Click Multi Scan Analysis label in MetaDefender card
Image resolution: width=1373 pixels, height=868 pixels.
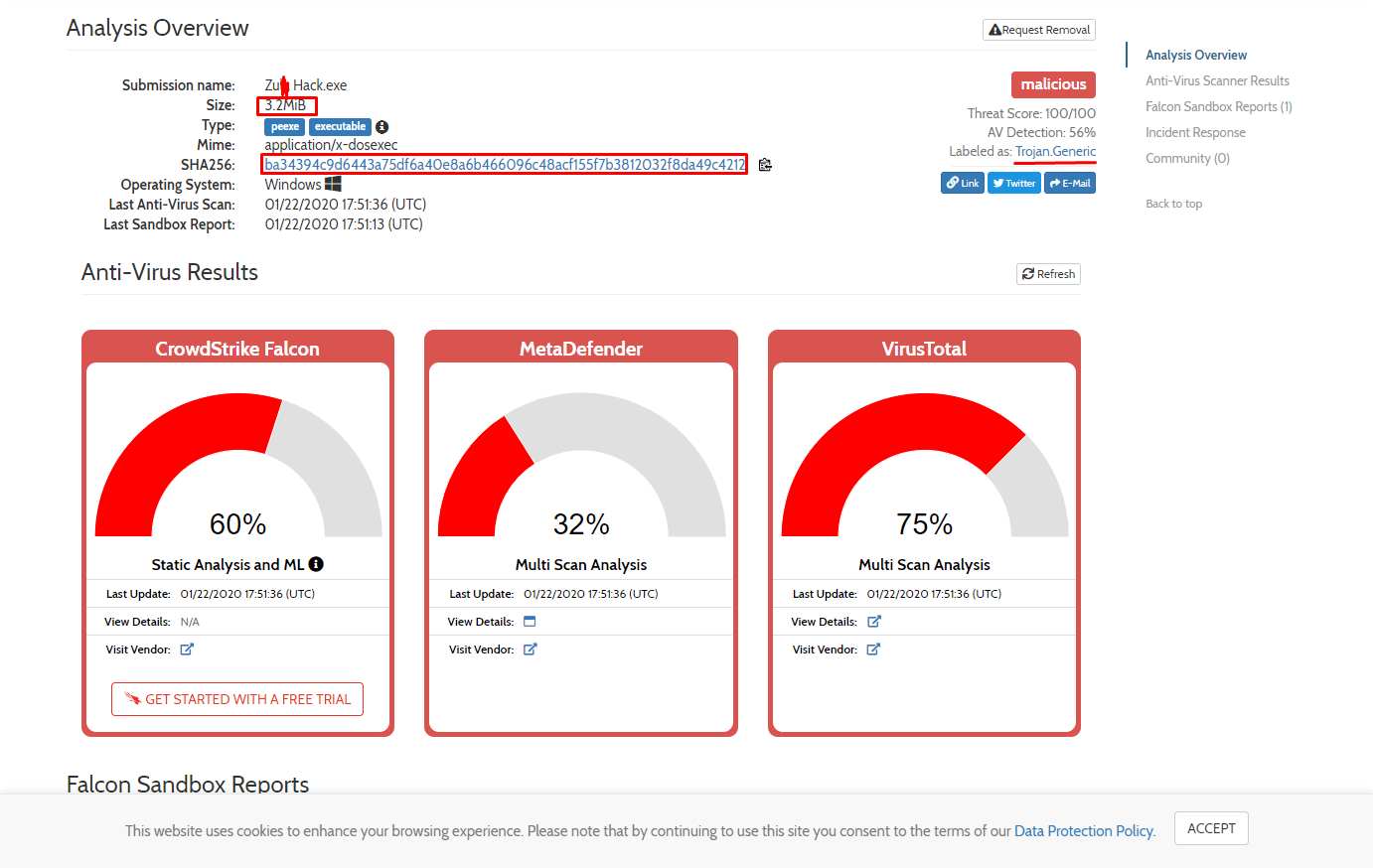[x=581, y=564]
